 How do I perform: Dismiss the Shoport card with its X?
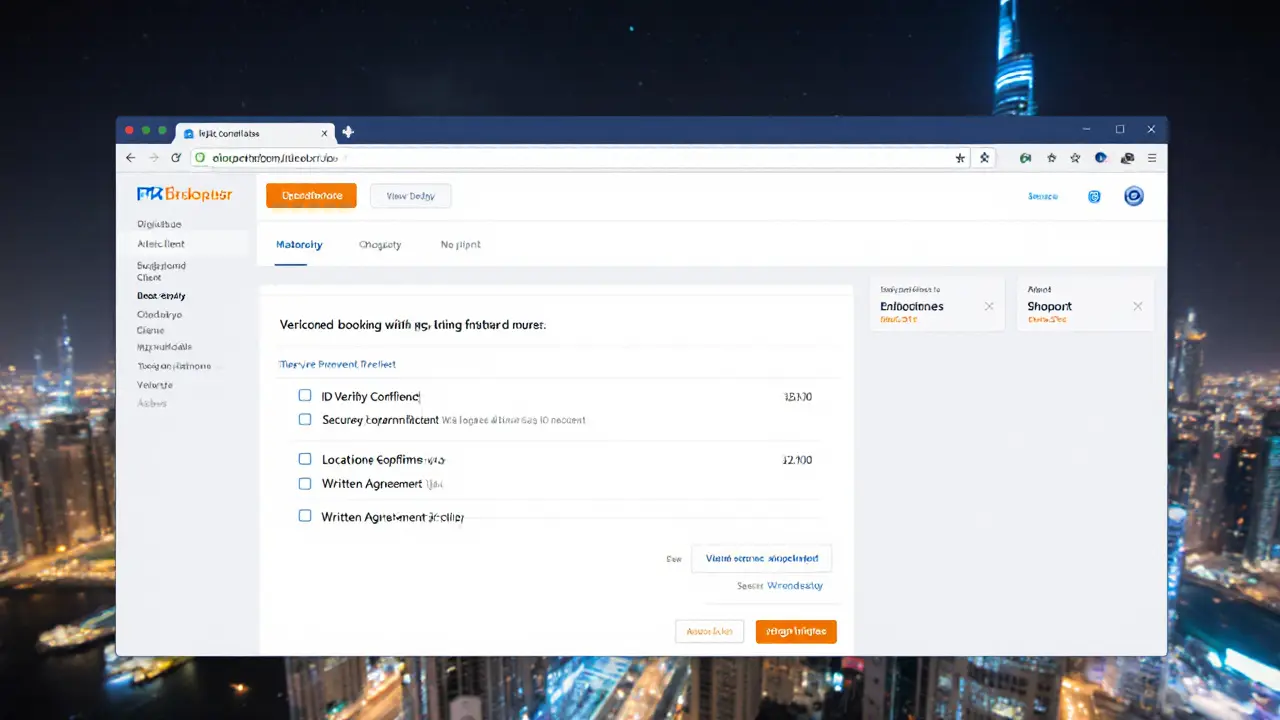1137,306
